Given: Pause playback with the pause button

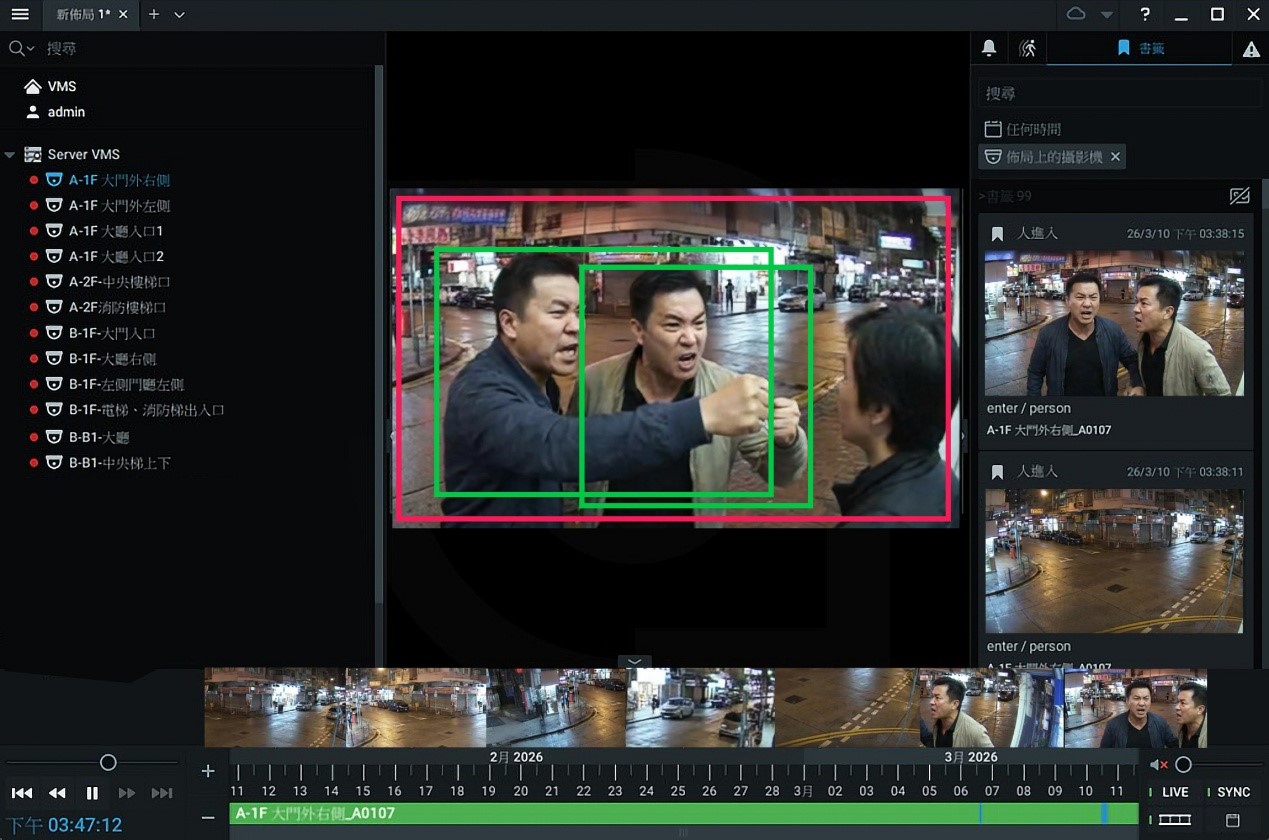Looking at the screenshot, I should (92, 793).
